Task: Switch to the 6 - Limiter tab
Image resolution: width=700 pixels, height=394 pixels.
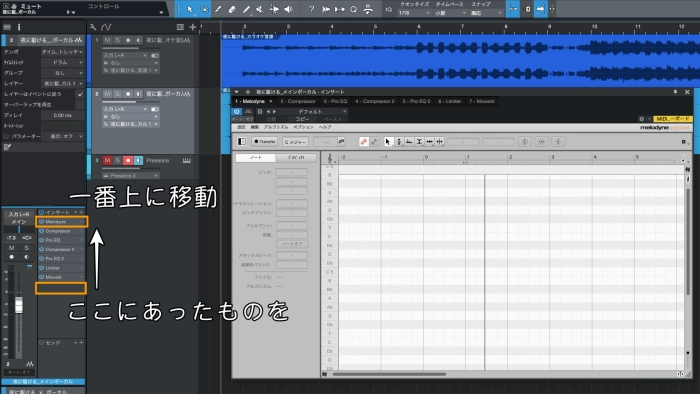Action: point(449,101)
